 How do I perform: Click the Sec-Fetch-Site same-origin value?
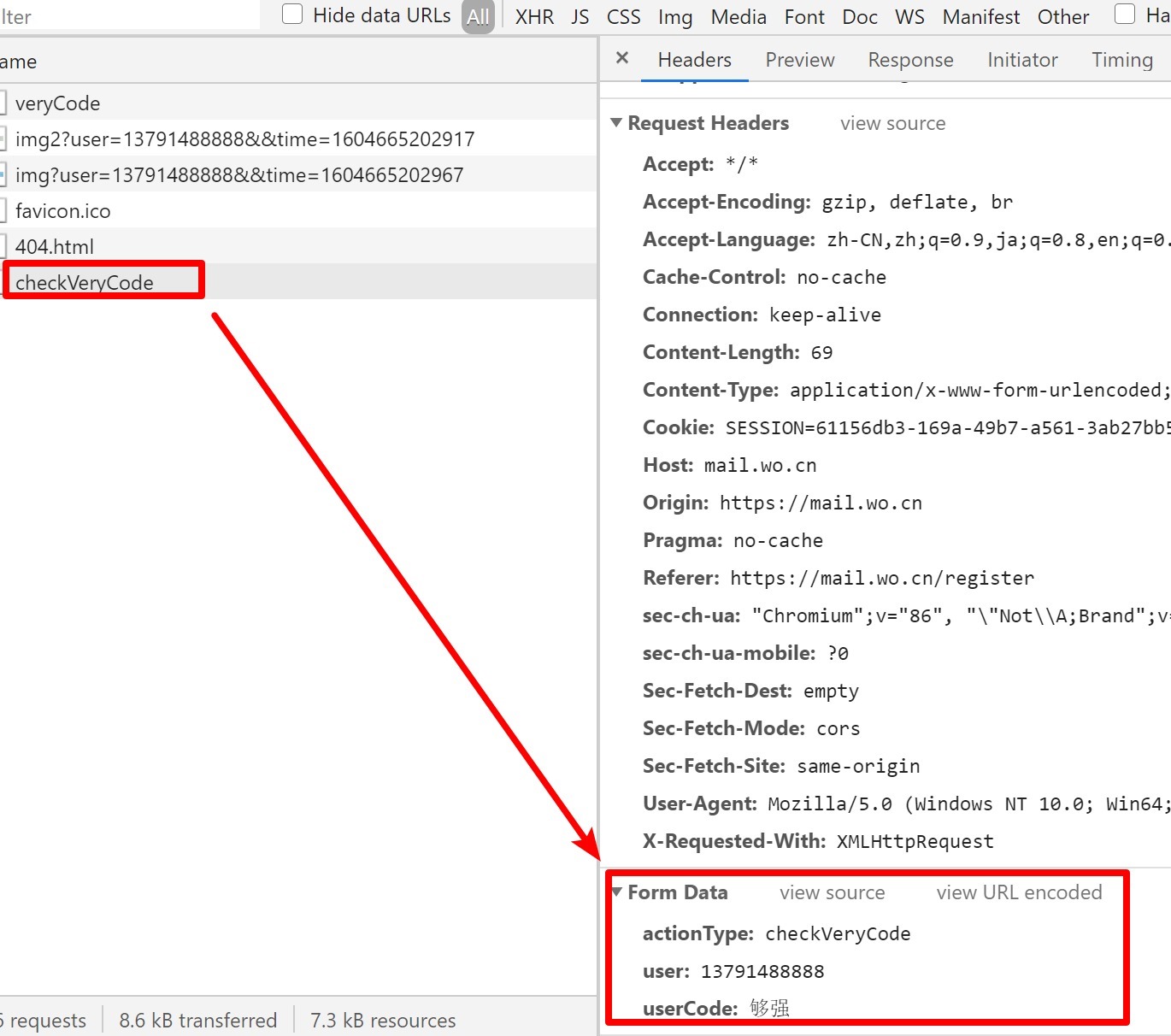pyautogui.click(x=858, y=766)
